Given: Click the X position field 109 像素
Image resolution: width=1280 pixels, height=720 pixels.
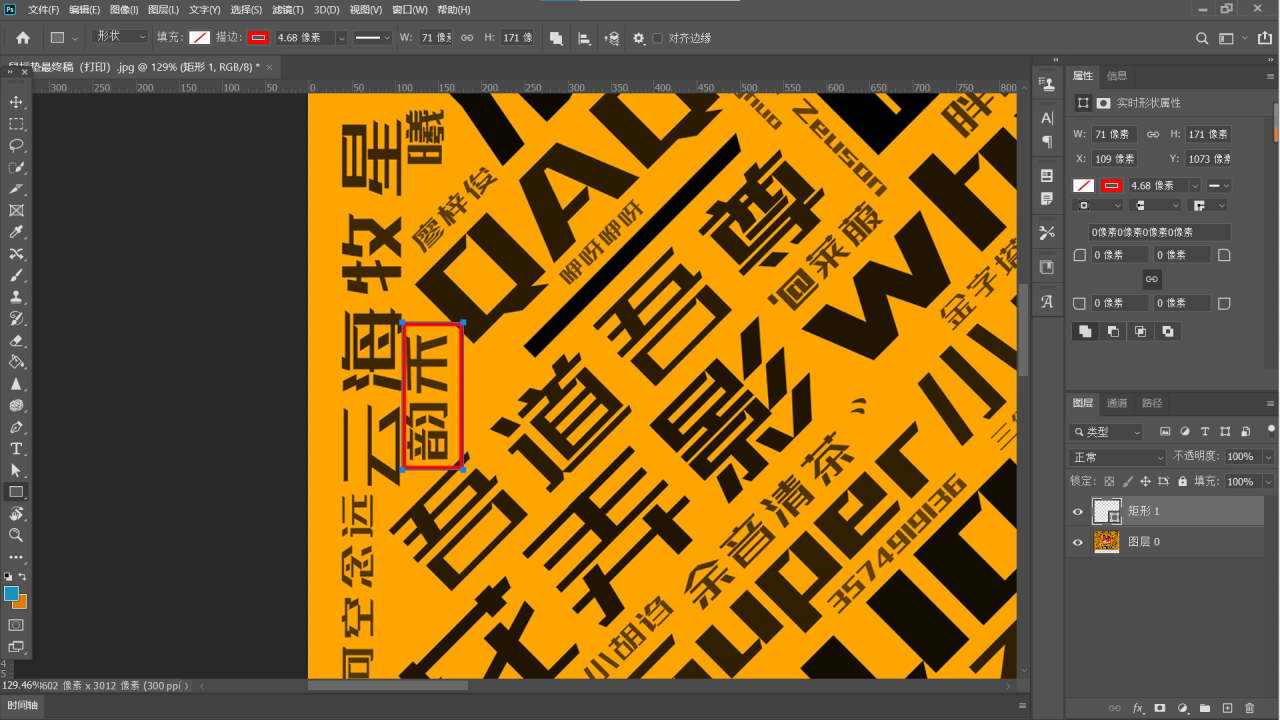Looking at the screenshot, I should (x=1114, y=158).
